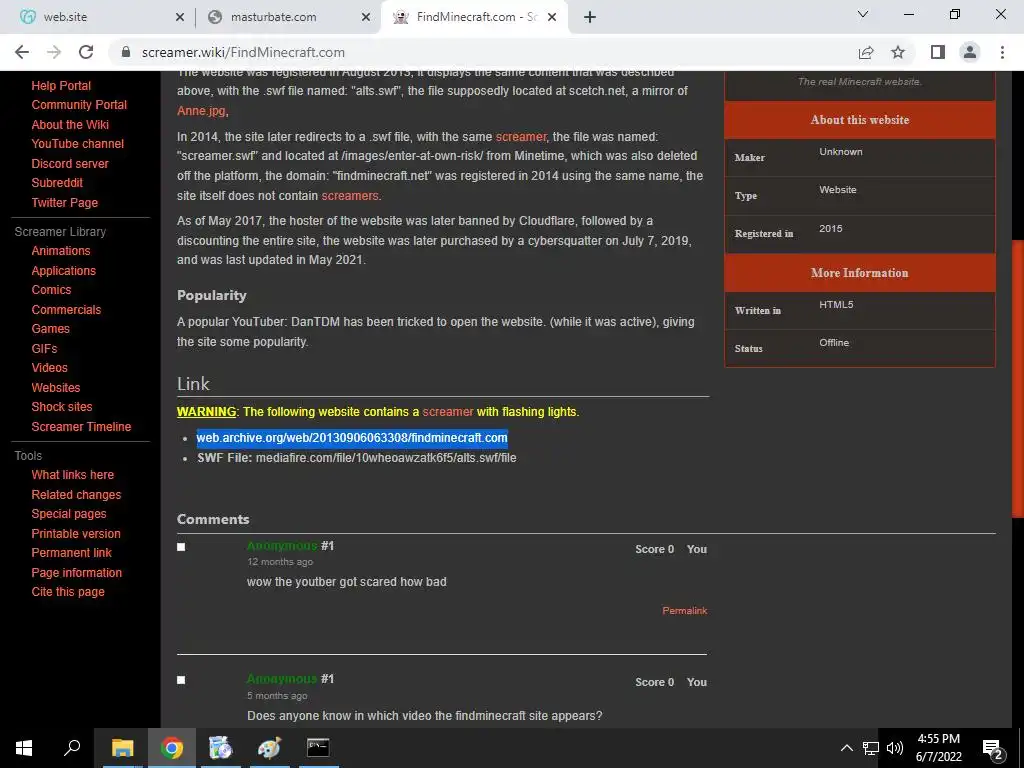Image resolution: width=1024 pixels, height=768 pixels.
Task: Close the FindMinecraft.com tab
Action: tap(552, 18)
